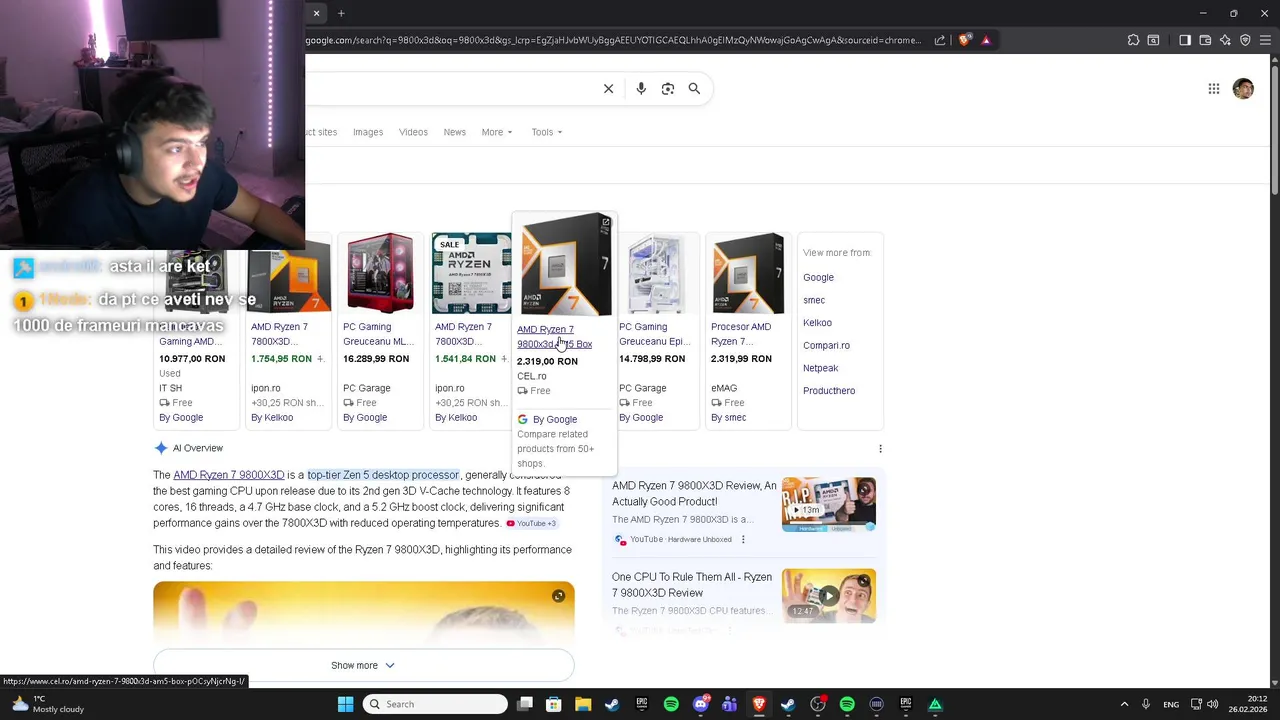The height and width of the screenshot is (720, 1280).
Task: Open the YouTube +3 sources chip
Action: [531, 523]
